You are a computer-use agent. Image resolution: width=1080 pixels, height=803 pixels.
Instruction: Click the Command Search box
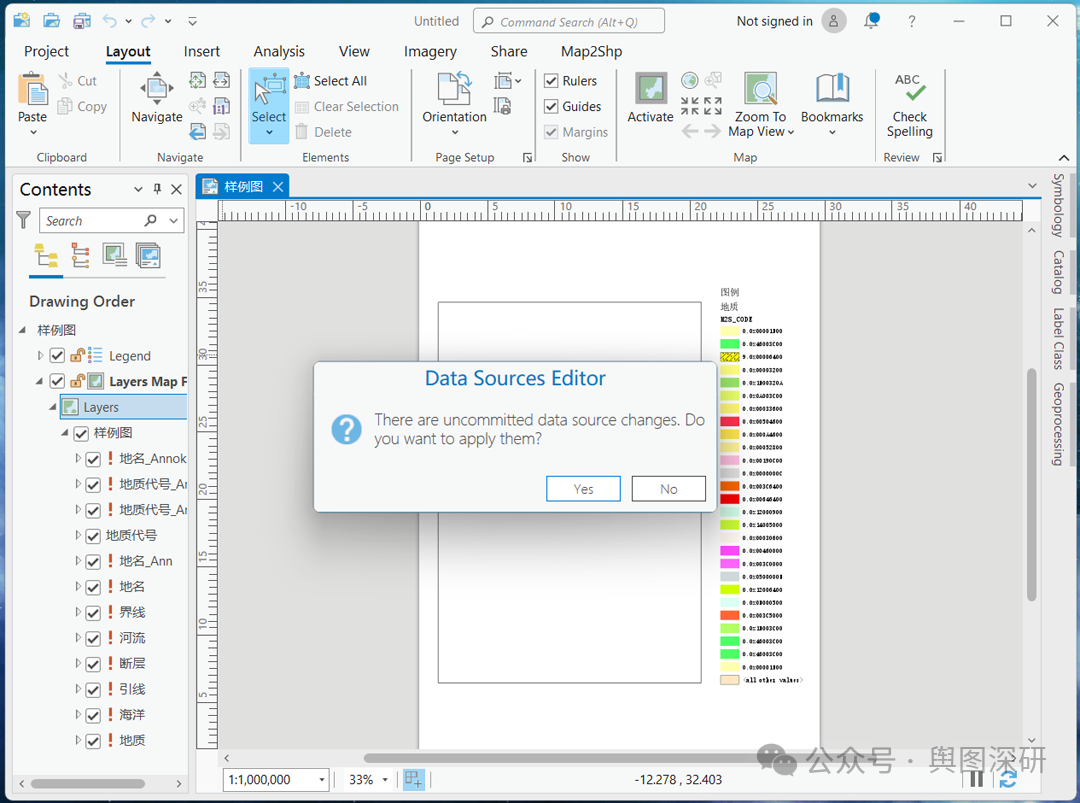click(569, 21)
